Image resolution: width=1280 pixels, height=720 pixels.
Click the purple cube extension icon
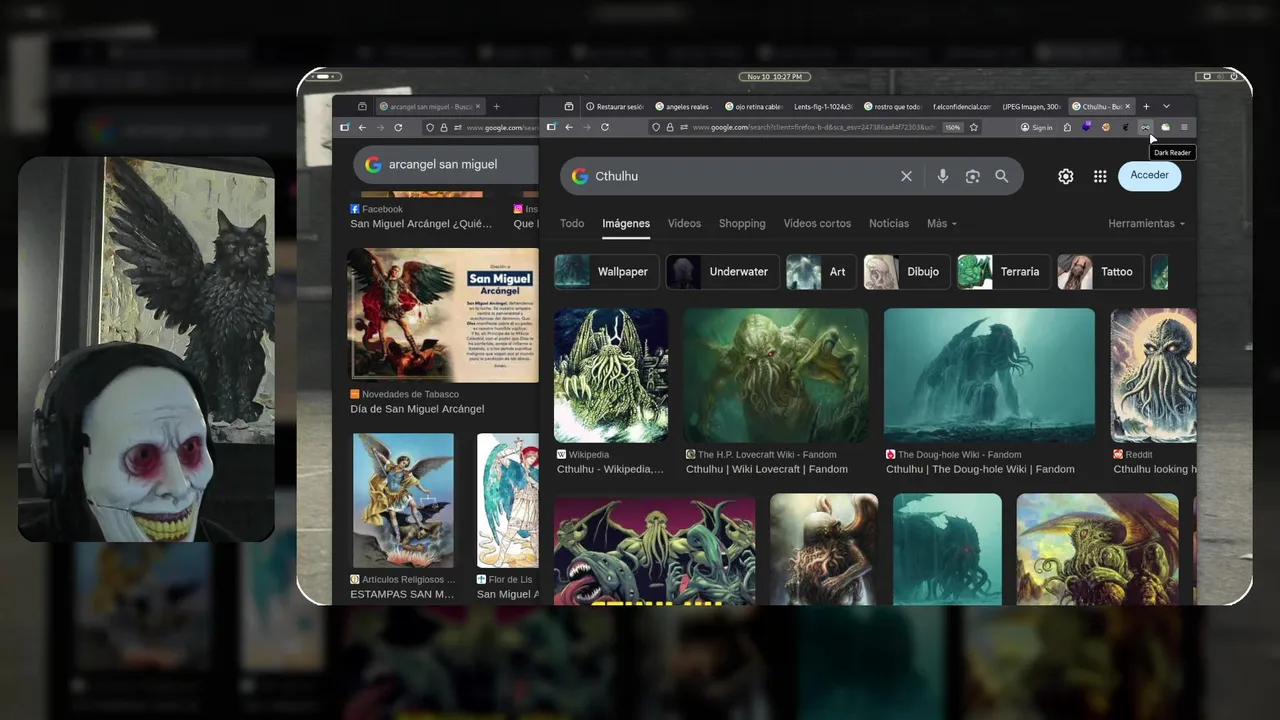(x=1086, y=127)
